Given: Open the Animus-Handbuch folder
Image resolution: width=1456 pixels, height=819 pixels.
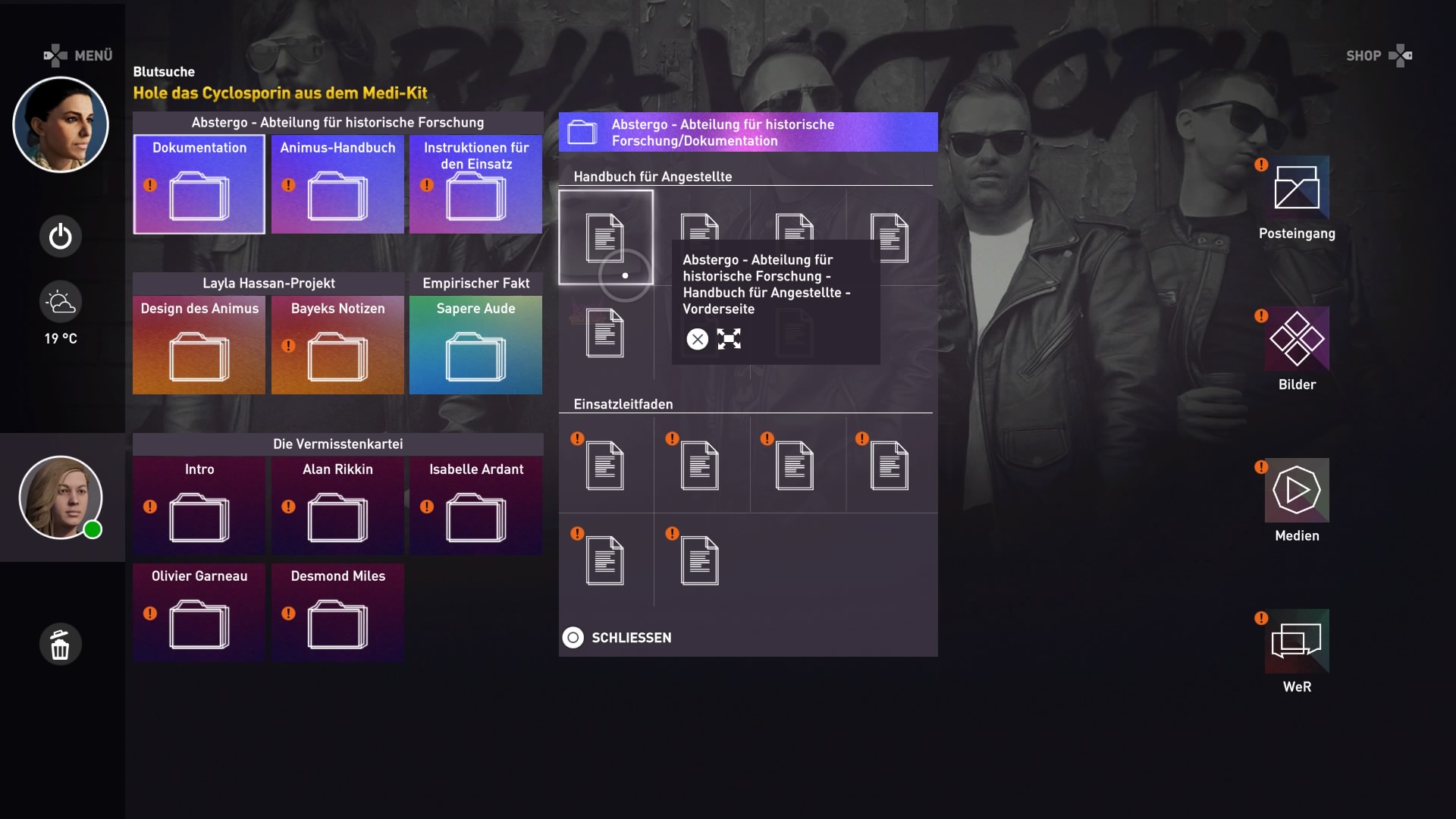Looking at the screenshot, I should [337, 184].
